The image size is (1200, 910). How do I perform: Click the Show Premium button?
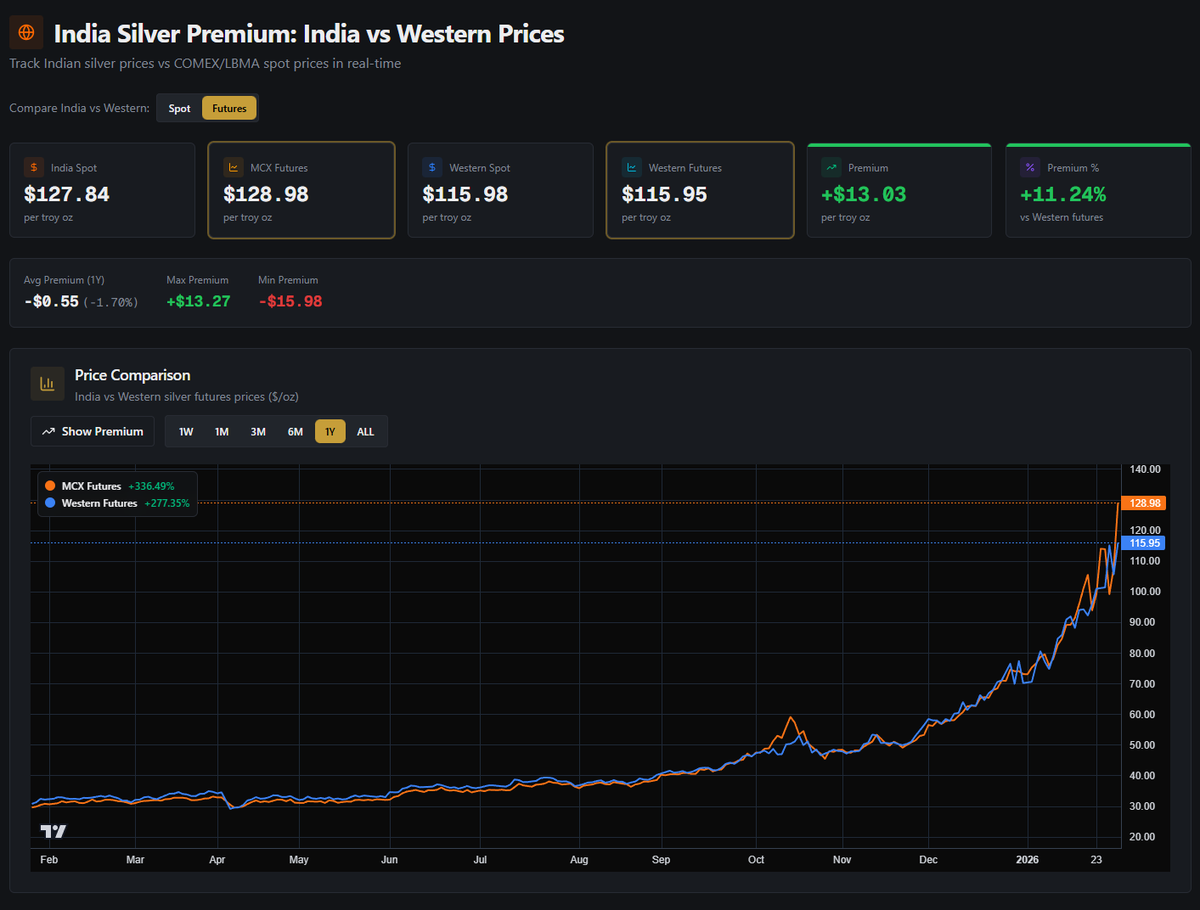click(x=93, y=431)
